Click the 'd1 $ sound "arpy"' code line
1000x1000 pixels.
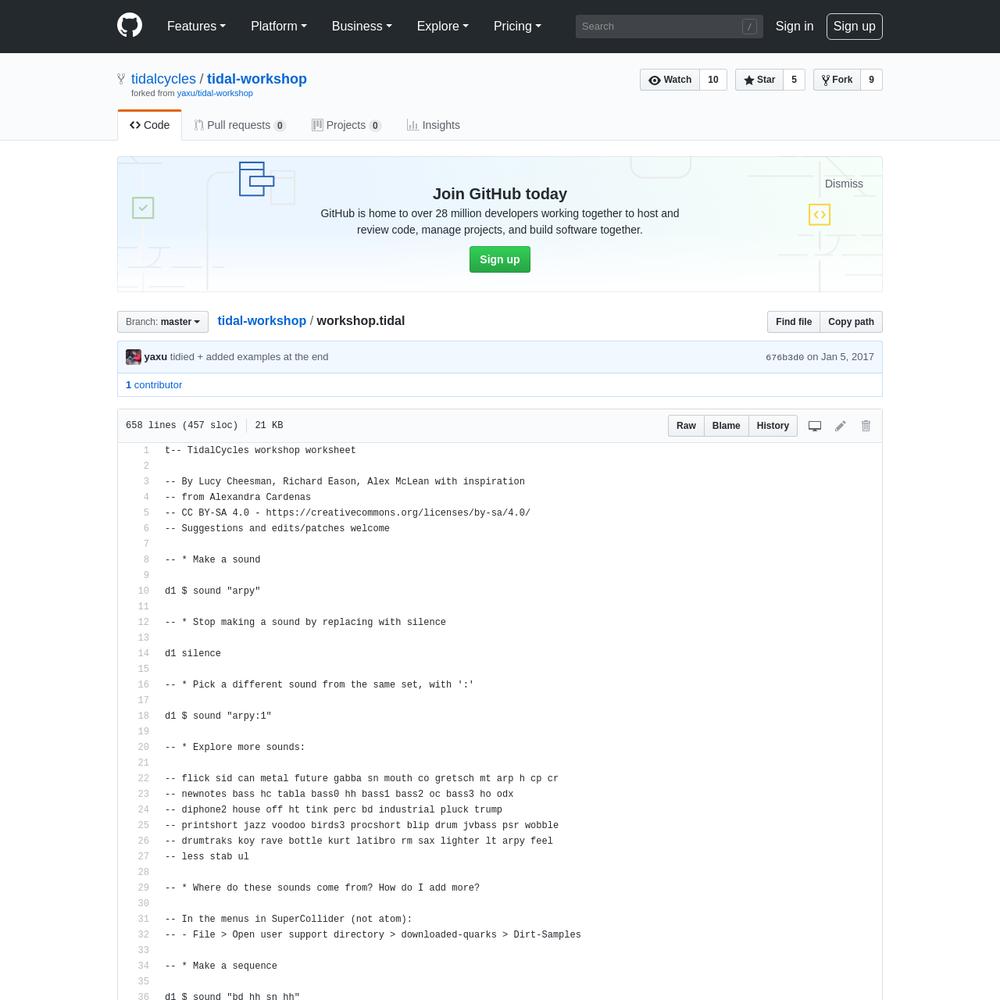[212, 591]
